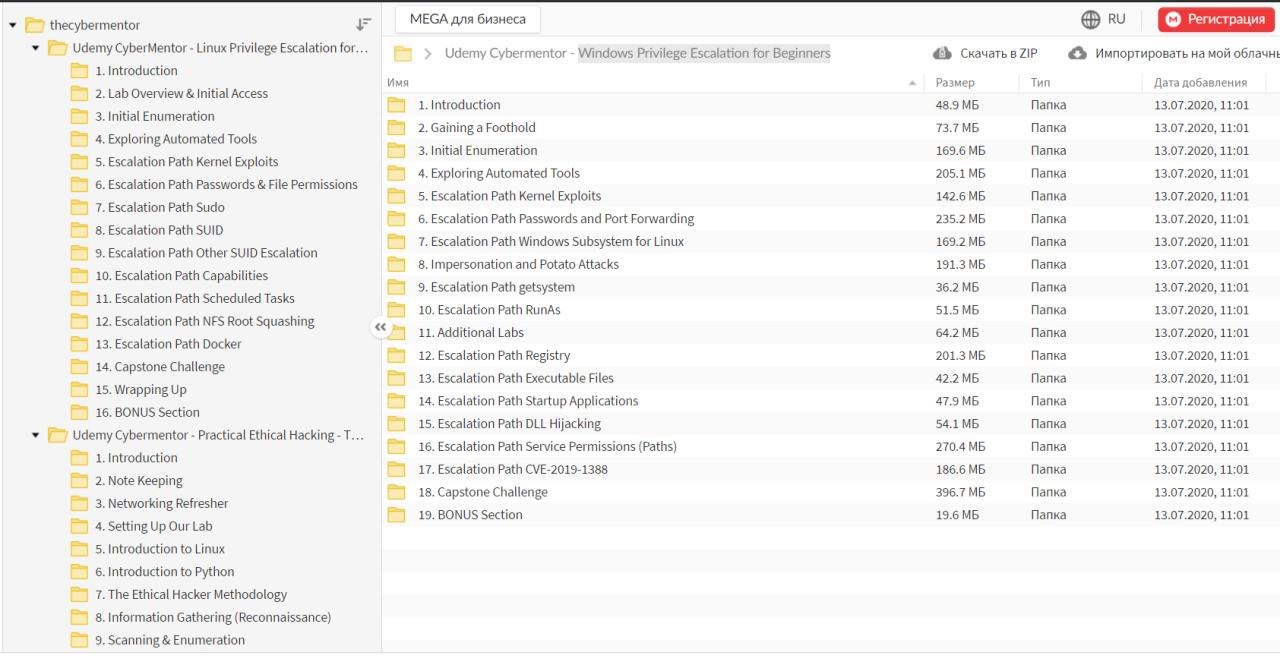Screen dimensions: 1280x668
Task: Click the folder icon of 1. Introduction in the file list
Action: click(397, 105)
